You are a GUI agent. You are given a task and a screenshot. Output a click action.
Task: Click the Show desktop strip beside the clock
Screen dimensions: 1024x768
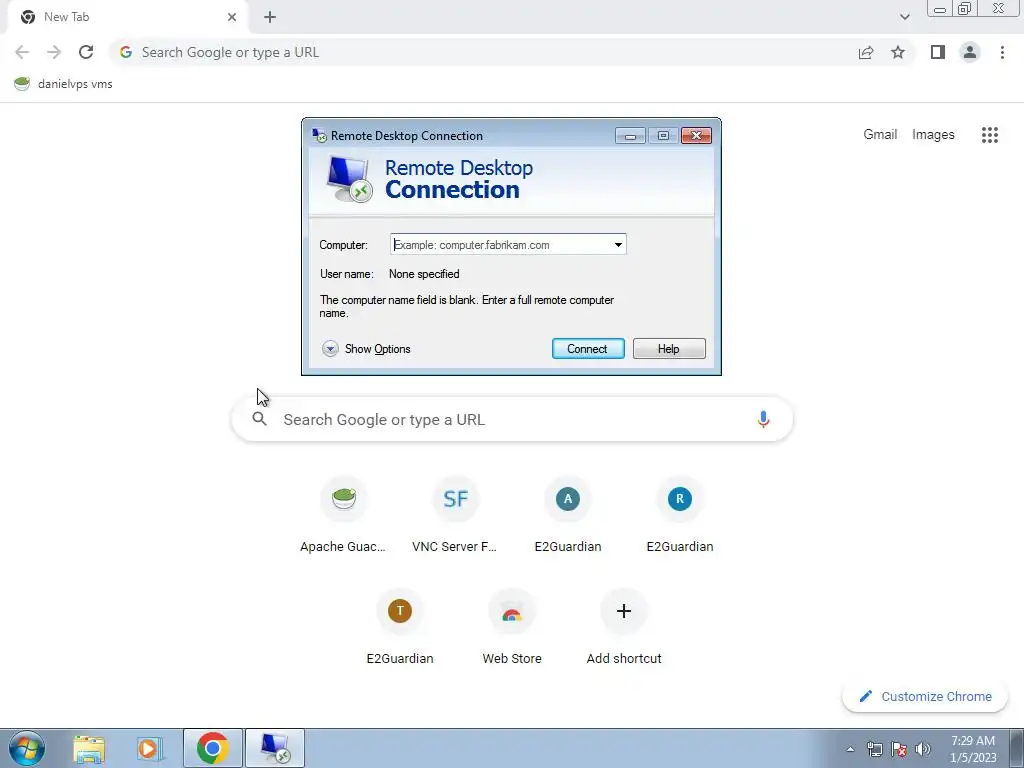coord(1016,748)
